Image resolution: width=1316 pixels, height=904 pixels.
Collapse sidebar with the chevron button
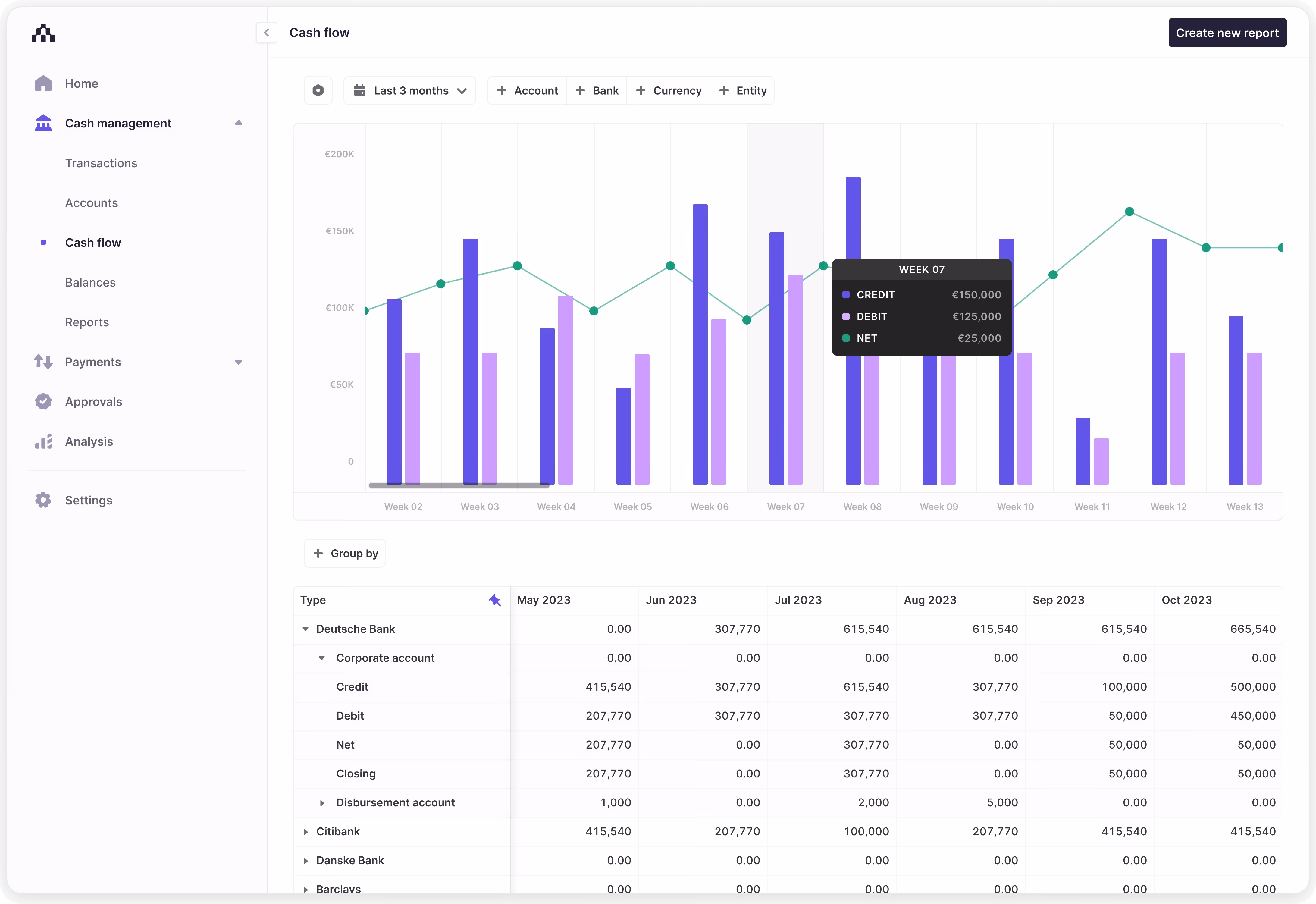tap(266, 33)
